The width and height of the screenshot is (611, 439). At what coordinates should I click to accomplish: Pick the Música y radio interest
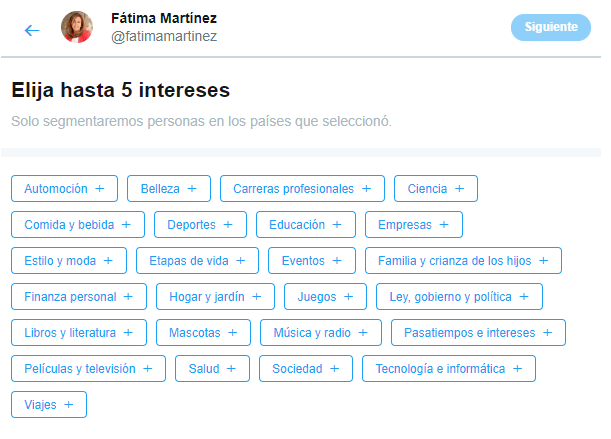[x=320, y=332]
